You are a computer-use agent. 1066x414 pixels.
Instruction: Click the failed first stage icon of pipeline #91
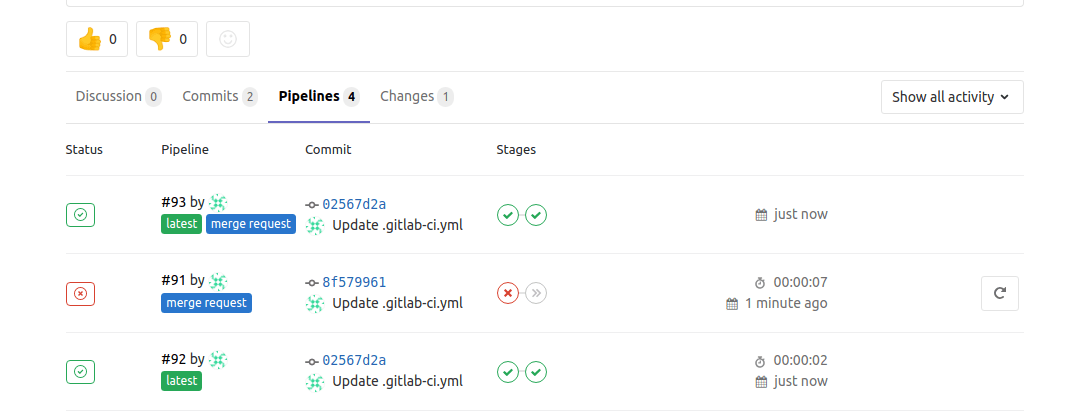pyautogui.click(x=508, y=293)
